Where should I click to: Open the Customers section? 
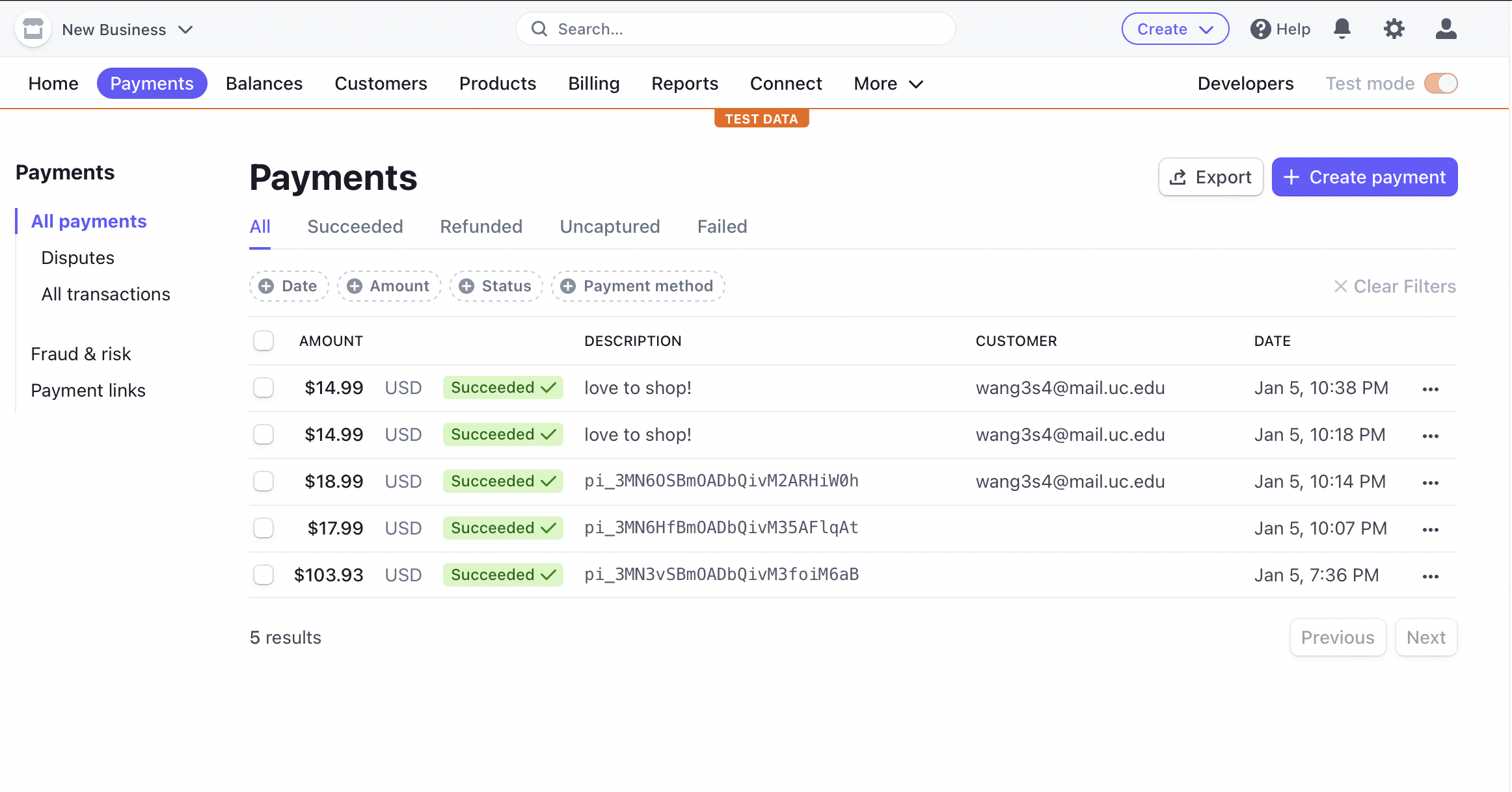click(x=381, y=83)
